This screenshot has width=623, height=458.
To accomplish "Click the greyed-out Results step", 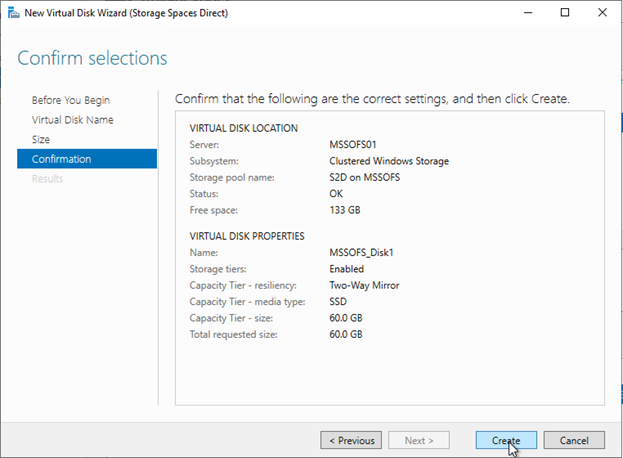I will click(47, 178).
